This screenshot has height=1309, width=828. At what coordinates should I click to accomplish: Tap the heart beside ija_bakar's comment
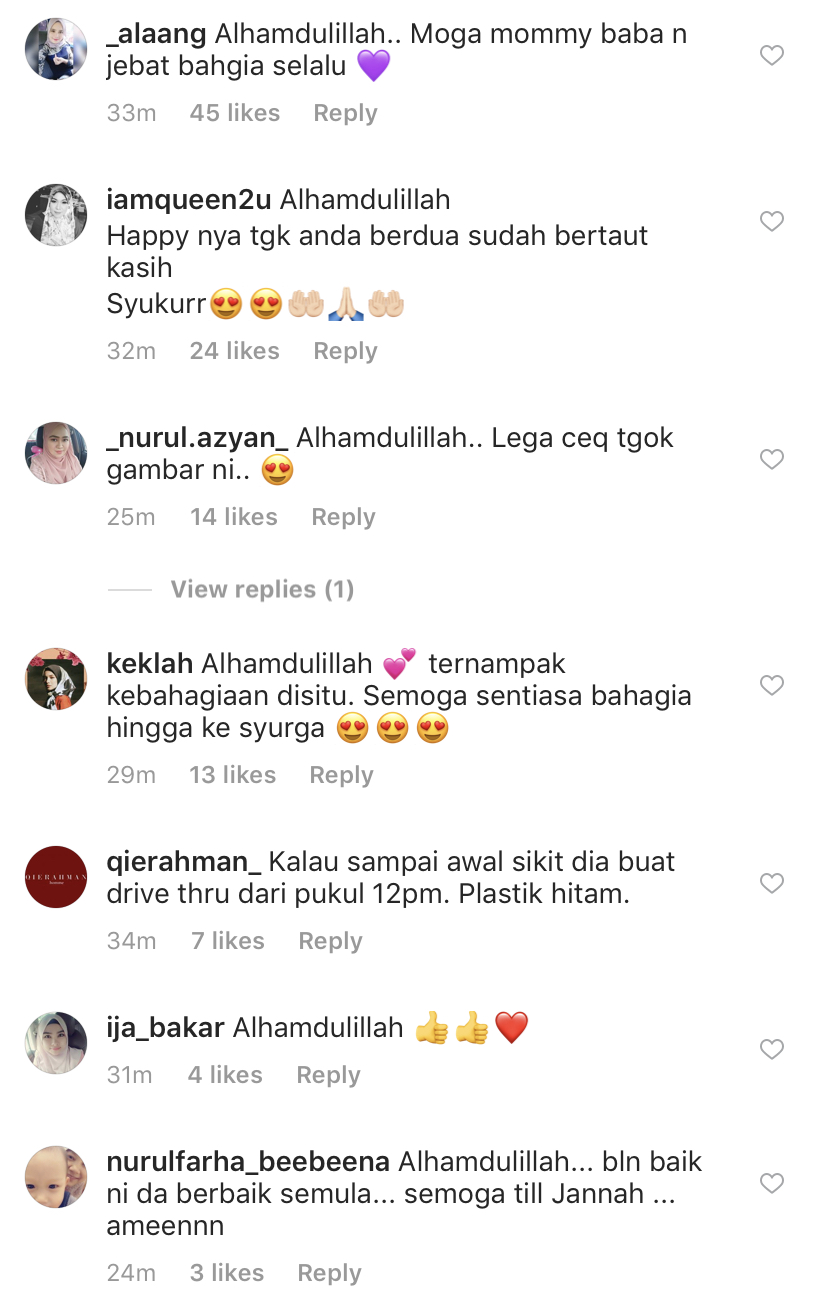772,1049
